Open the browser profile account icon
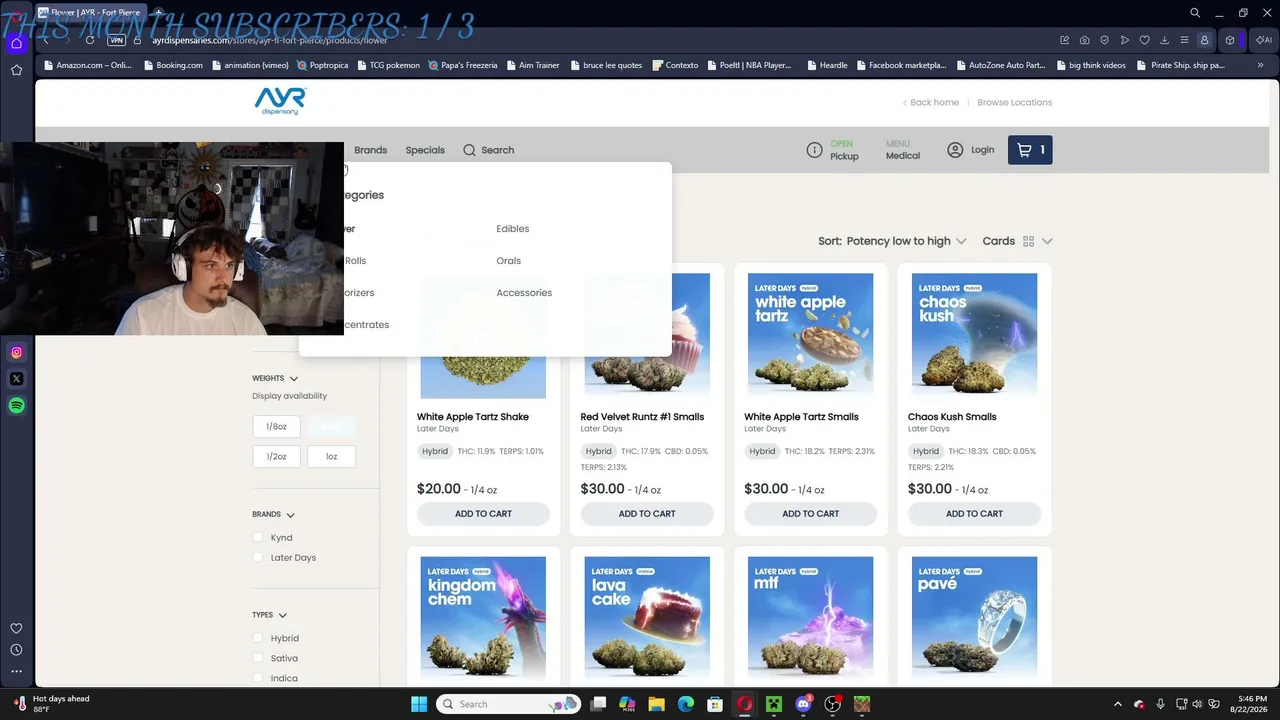Viewport: 1280px width, 720px height. pos(1205,40)
